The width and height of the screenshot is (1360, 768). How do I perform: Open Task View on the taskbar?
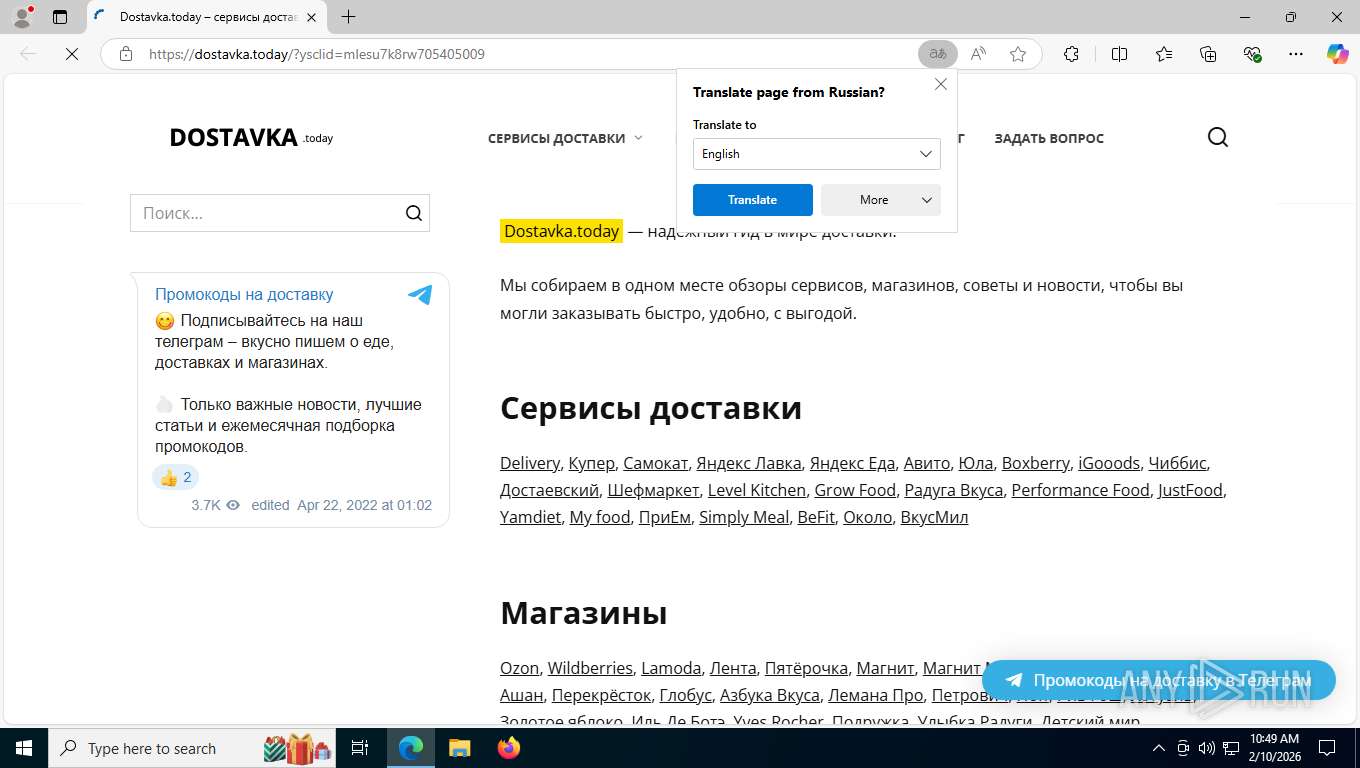[360, 748]
